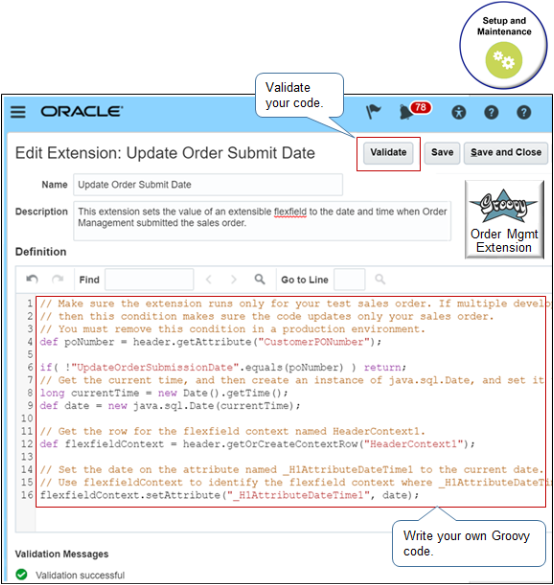Click the 'Validation successful' message

80,575
